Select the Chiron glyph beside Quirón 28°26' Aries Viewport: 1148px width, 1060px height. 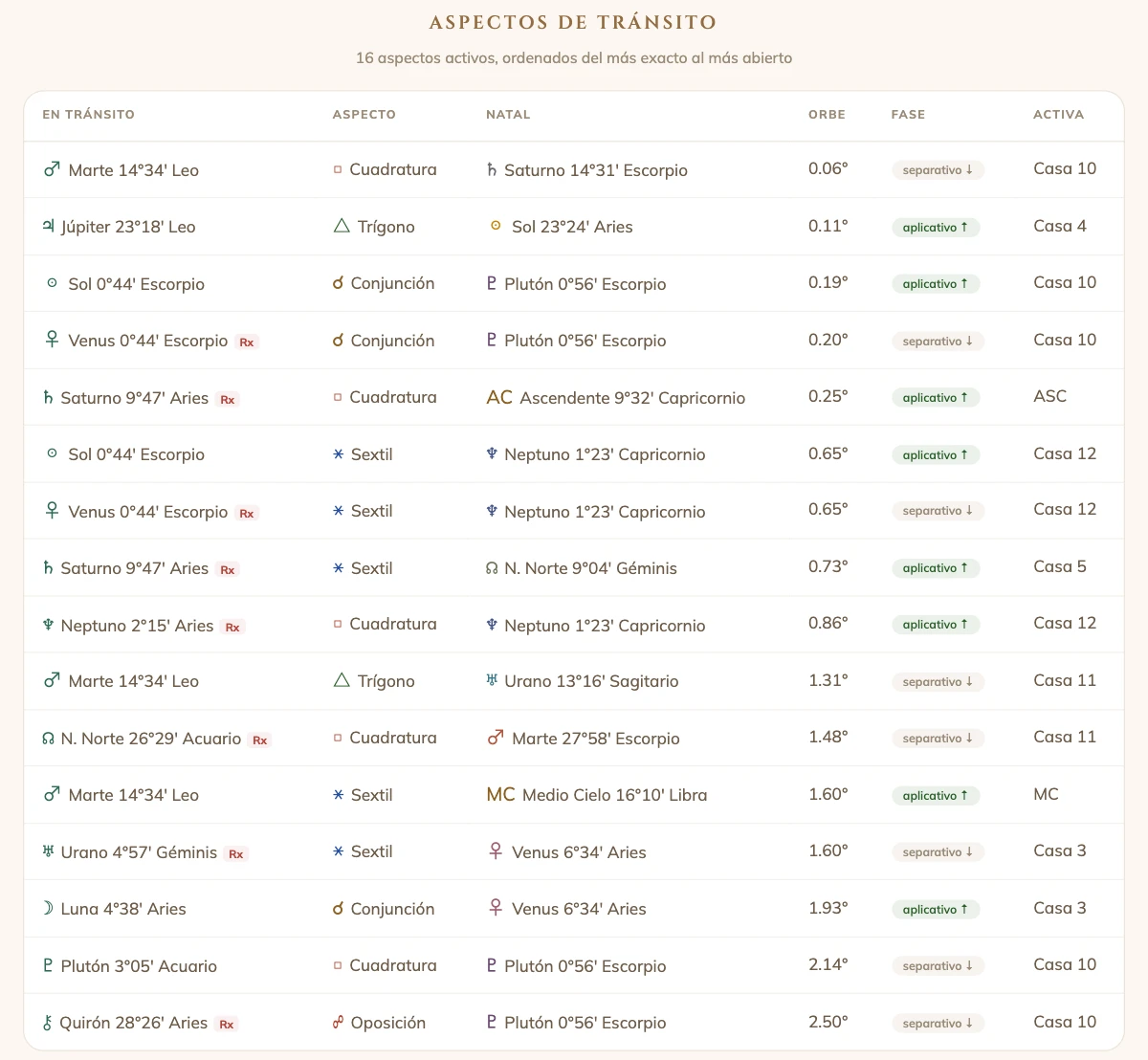point(48,1023)
